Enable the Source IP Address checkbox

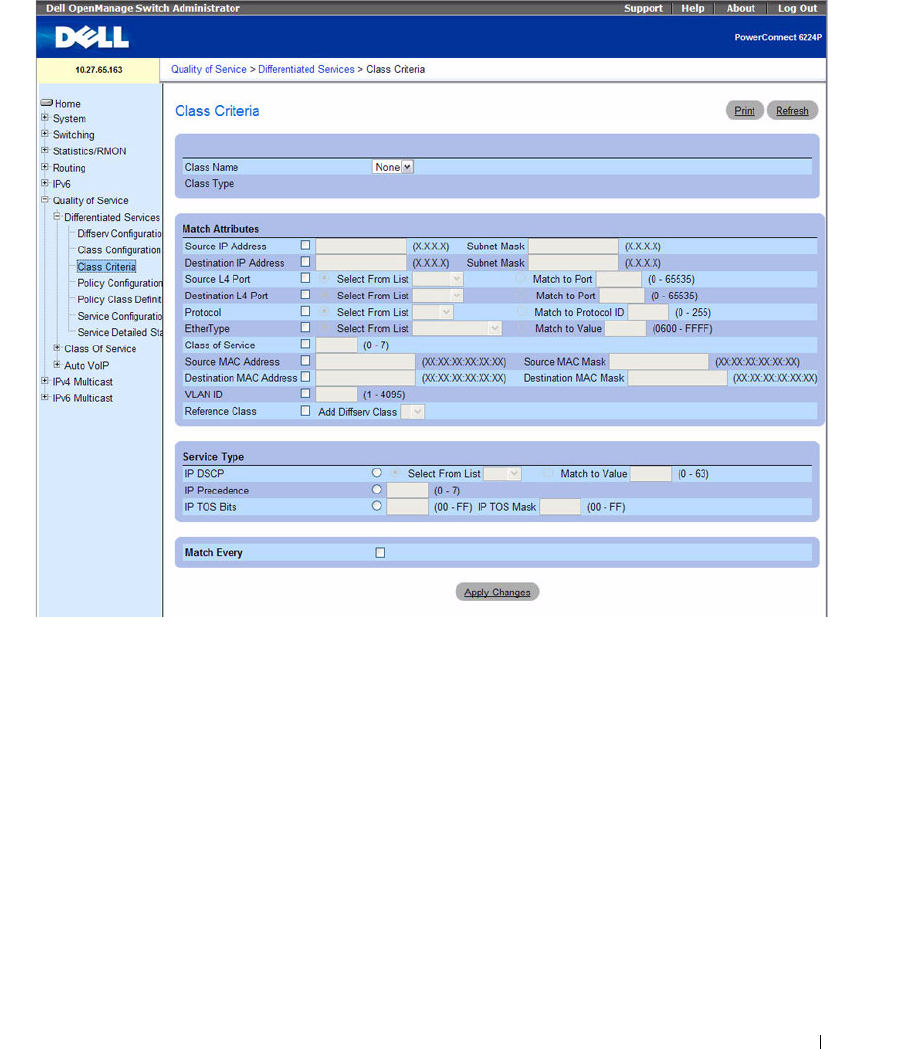tap(305, 246)
